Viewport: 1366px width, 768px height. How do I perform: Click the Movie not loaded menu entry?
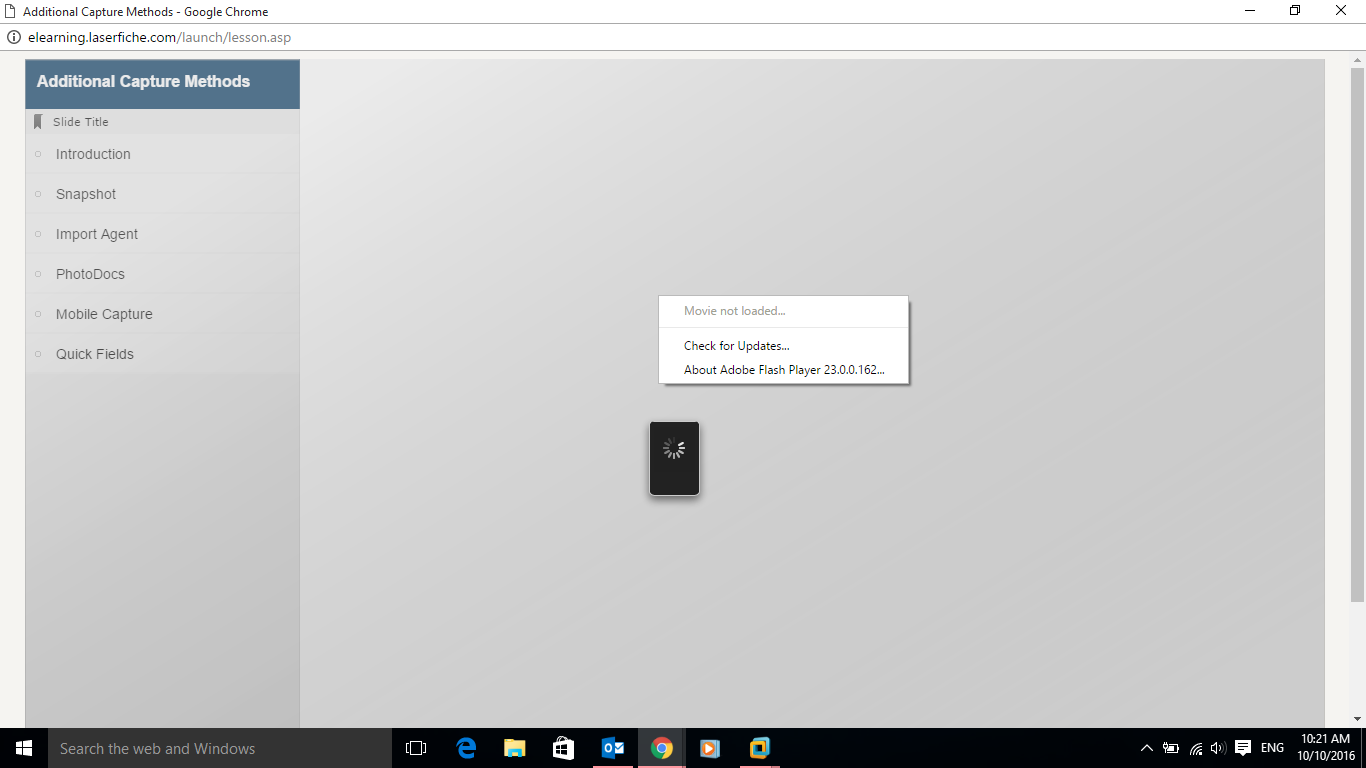(x=783, y=311)
